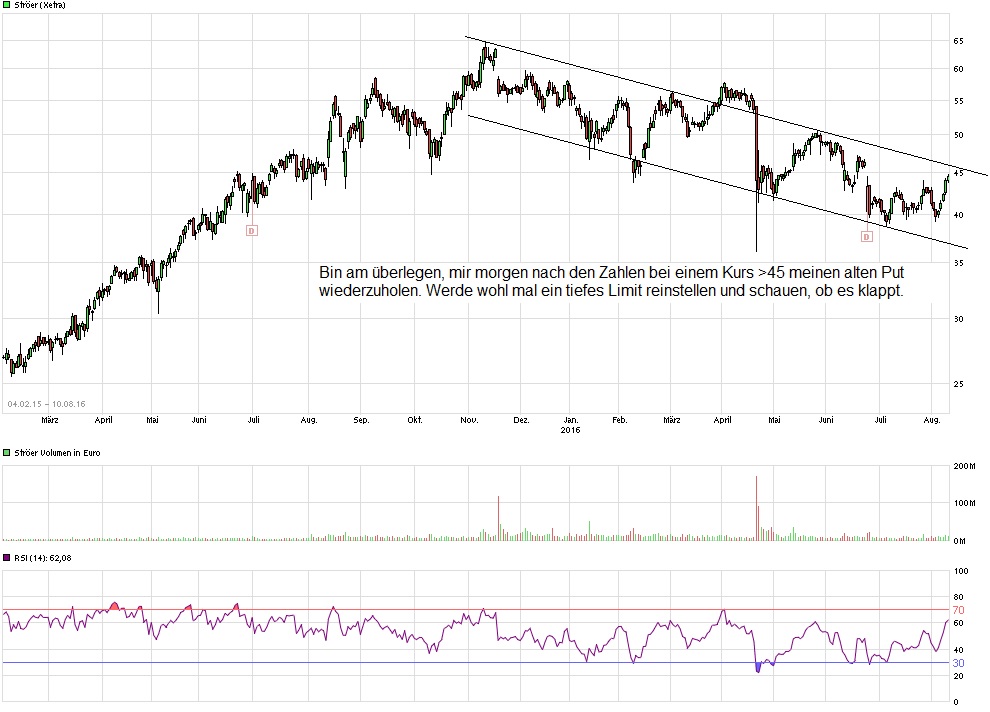Click the RSI dip below 30 in April 2016
The height and width of the screenshot is (712, 990).
point(757,668)
